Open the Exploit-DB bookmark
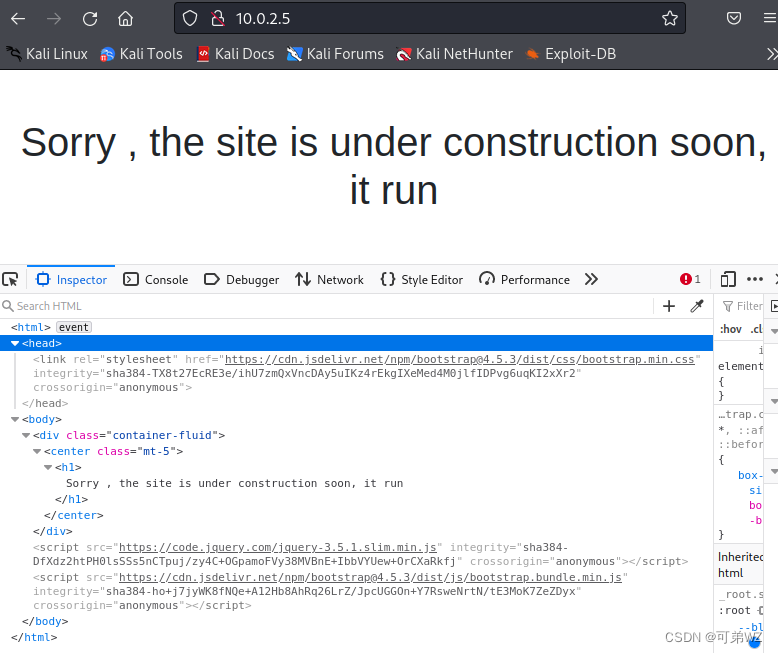The image size is (778, 653). click(x=571, y=54)
